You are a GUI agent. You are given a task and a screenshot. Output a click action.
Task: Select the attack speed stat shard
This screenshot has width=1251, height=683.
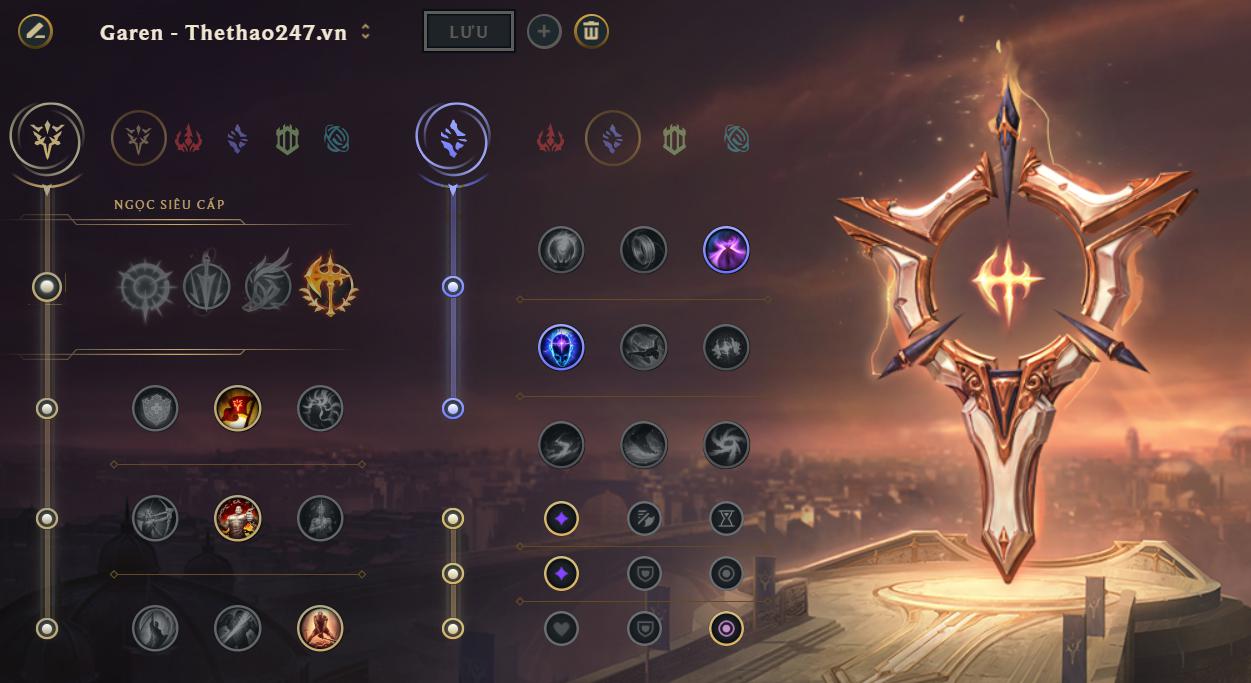click(x=644, y=518)
